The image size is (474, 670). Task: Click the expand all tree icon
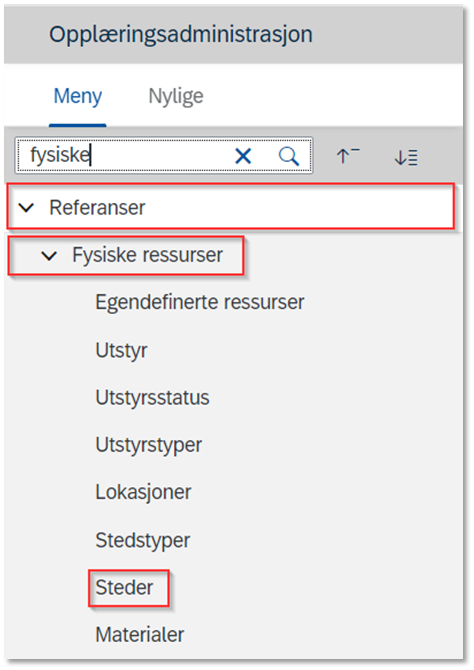406,157
